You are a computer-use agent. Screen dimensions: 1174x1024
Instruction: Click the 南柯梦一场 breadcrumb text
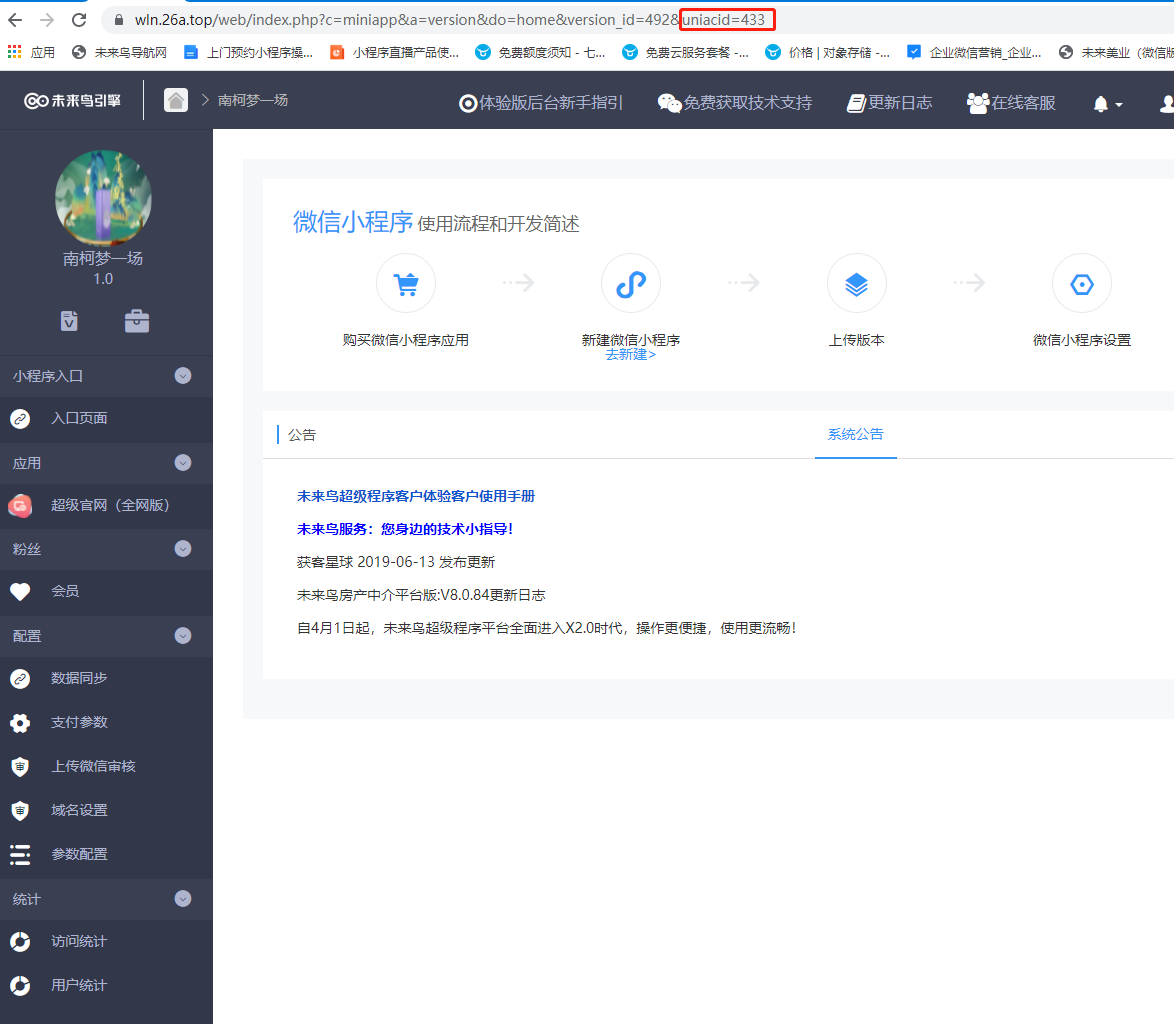point(252,100)
